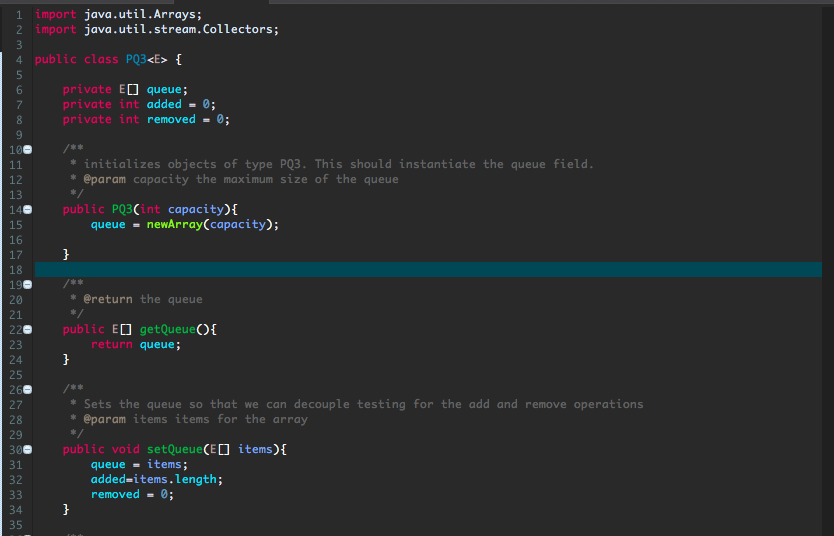Collapse the setQueue method at line 30

[x=28, y=450]
